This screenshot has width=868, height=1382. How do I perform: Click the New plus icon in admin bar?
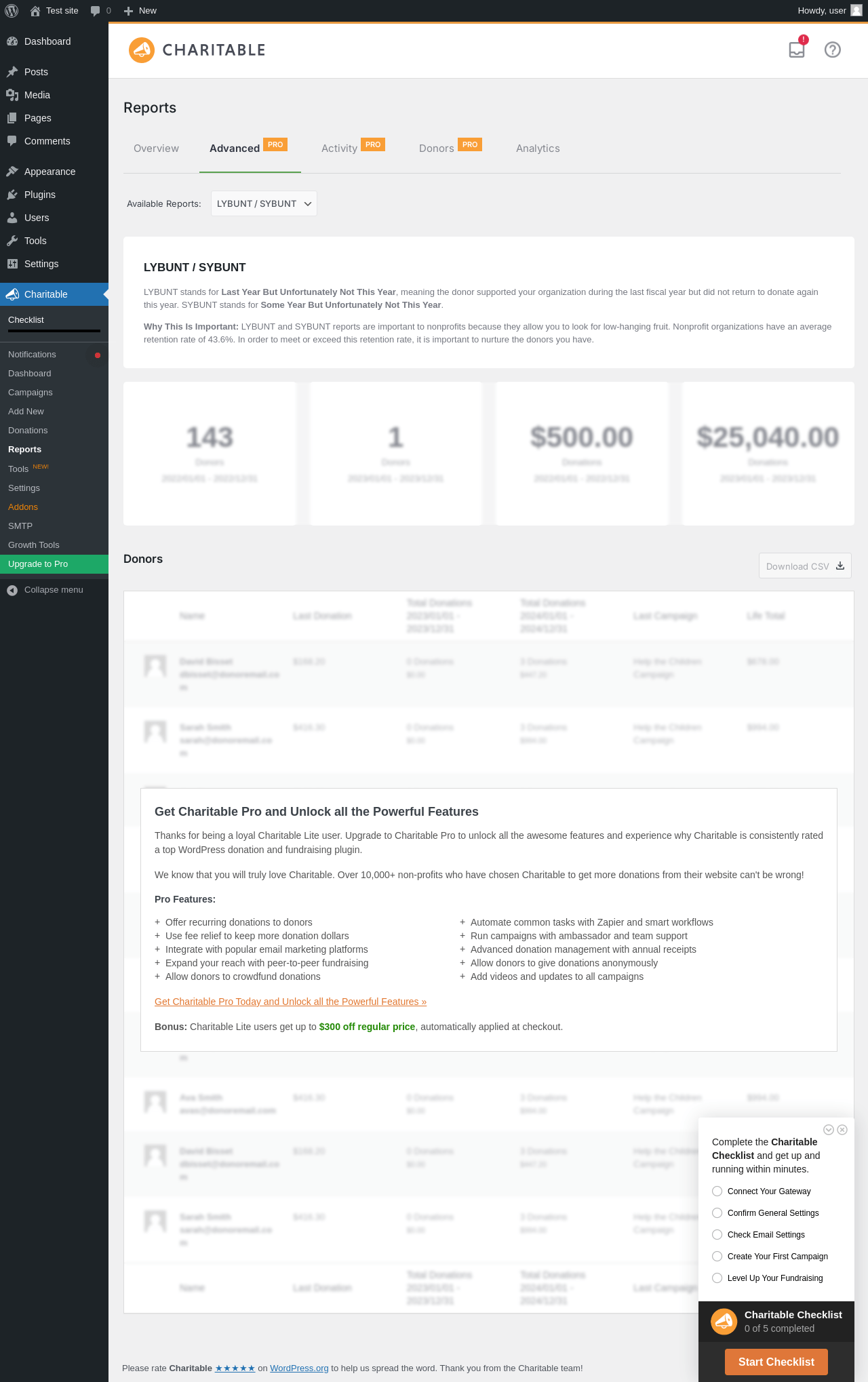pyautogui.click(x=128, y=11)
